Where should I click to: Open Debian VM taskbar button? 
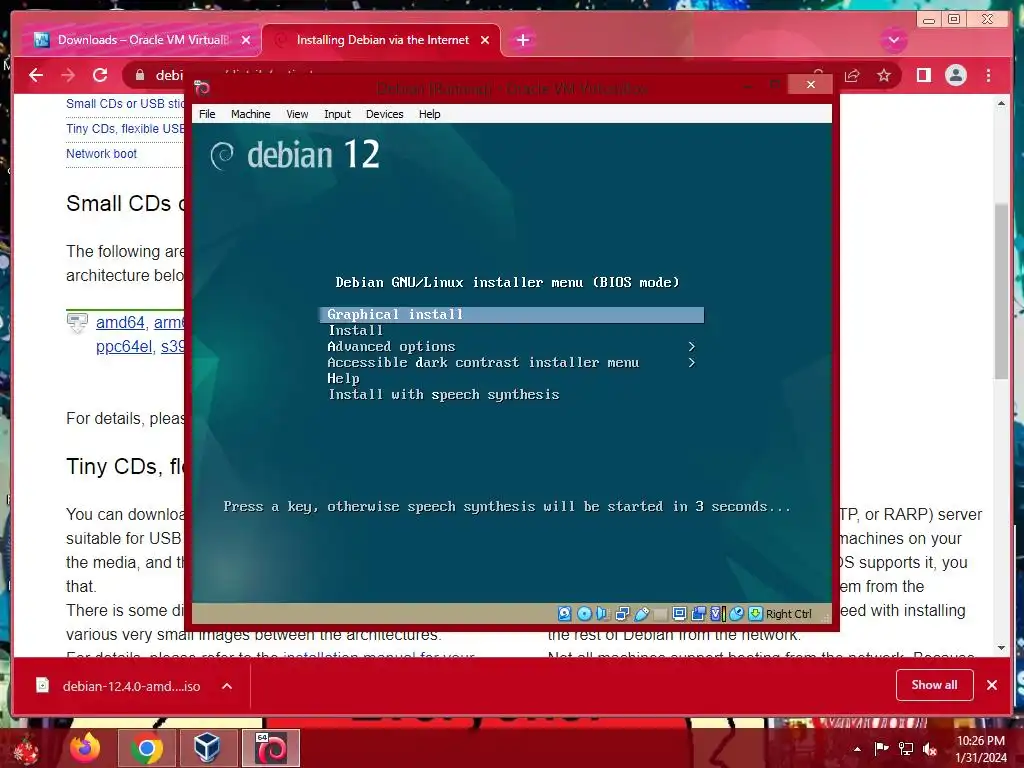coord(270,748)
